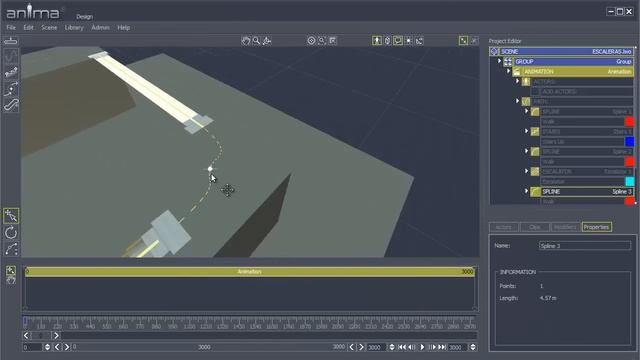This screenshot has height=360, width=640.
Task: Click blue color swatch on Stairs Up row
Action: [629, 141]
